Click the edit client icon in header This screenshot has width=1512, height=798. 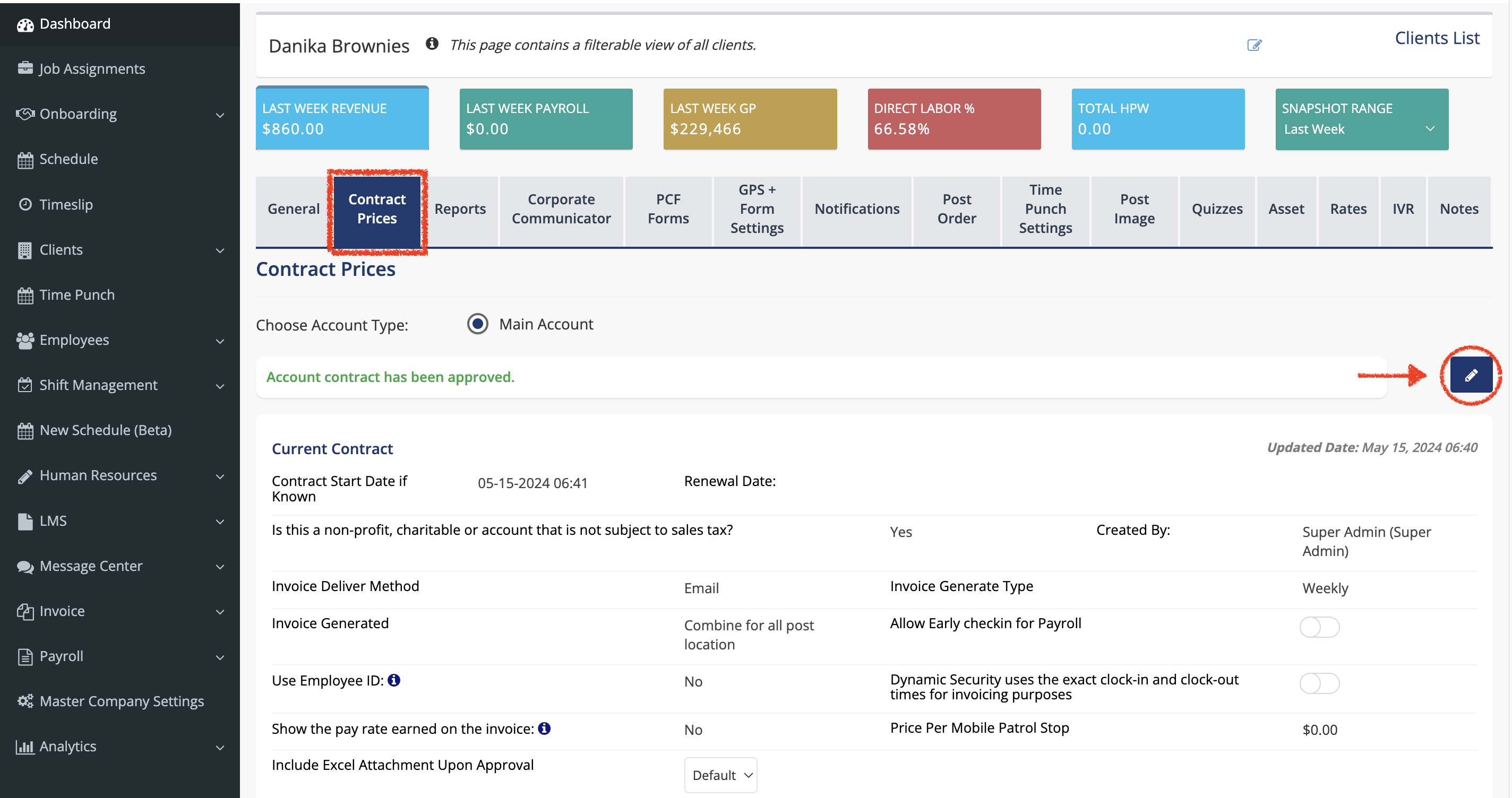coord(1254,45)
